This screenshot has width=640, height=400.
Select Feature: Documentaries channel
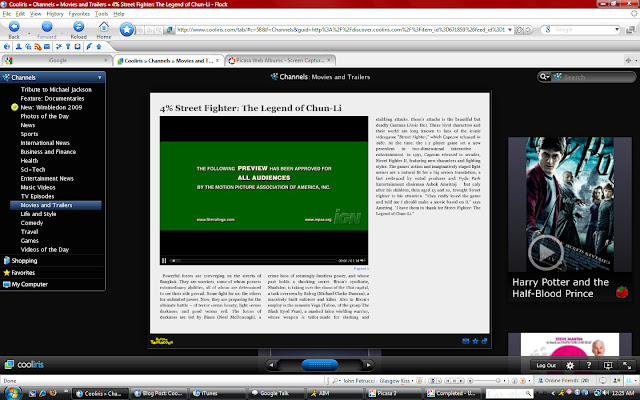[52, 98]
